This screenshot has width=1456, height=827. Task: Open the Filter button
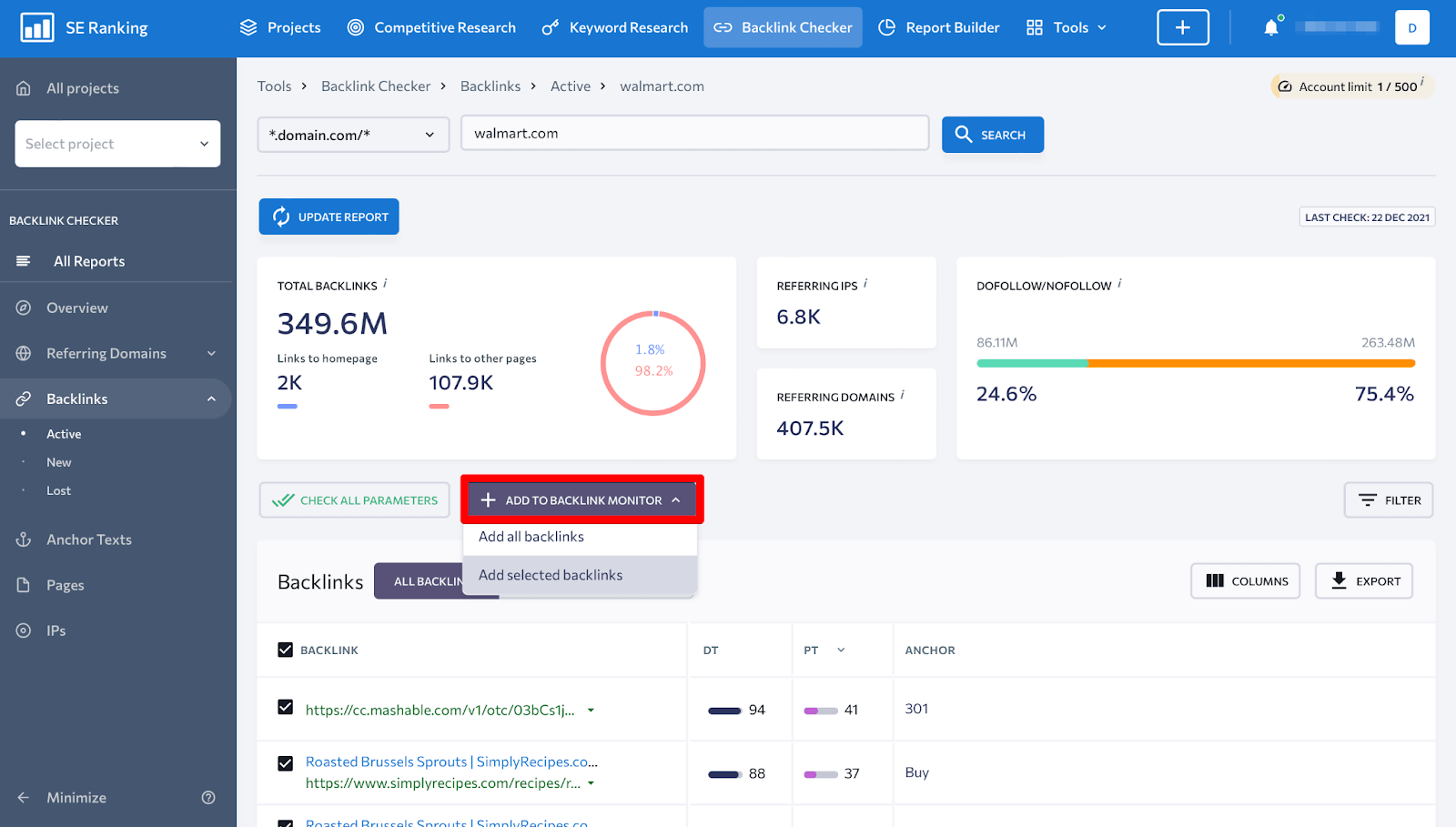(1389, 499)
